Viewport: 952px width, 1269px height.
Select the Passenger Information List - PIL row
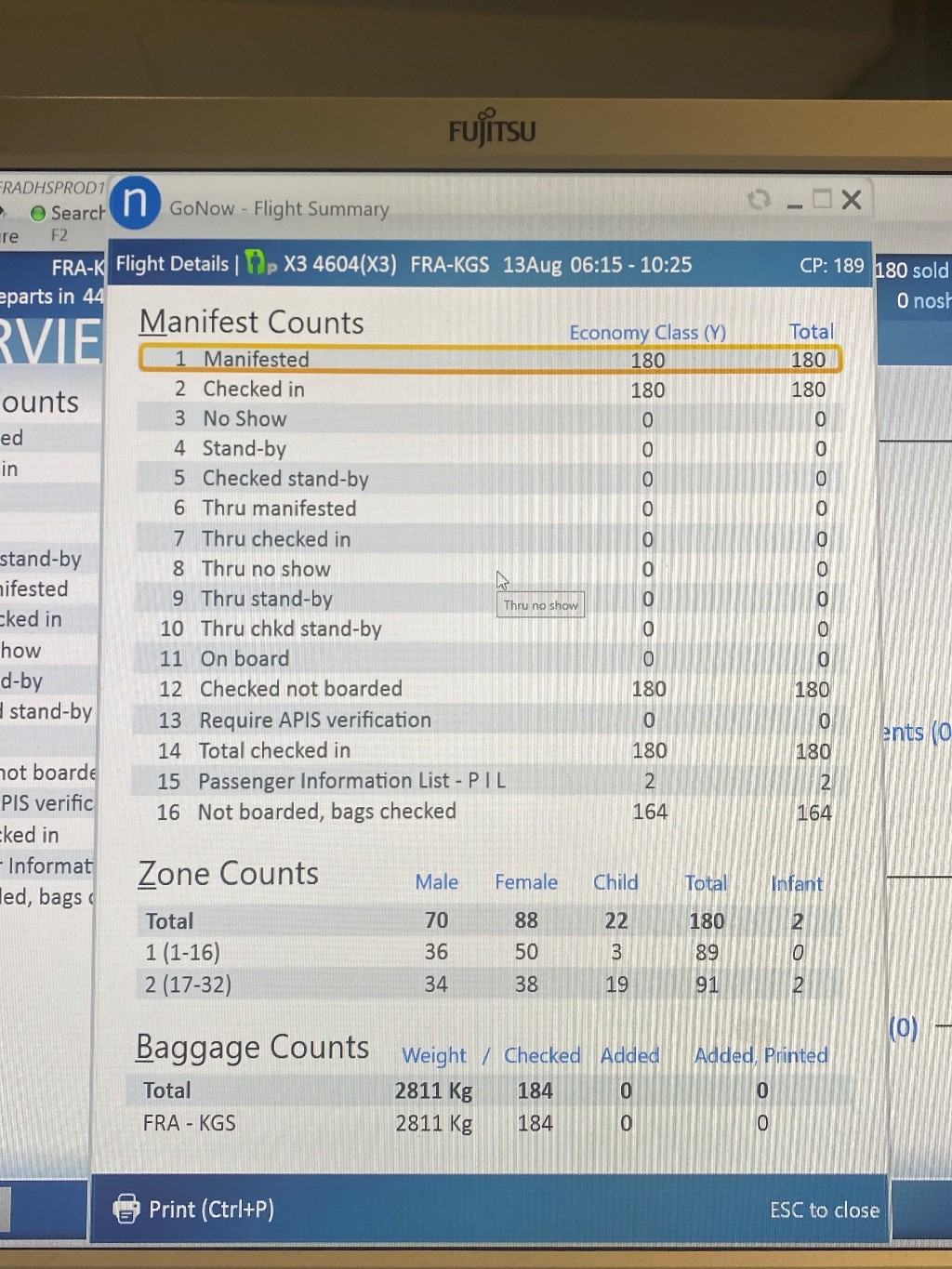coord(490,781)
